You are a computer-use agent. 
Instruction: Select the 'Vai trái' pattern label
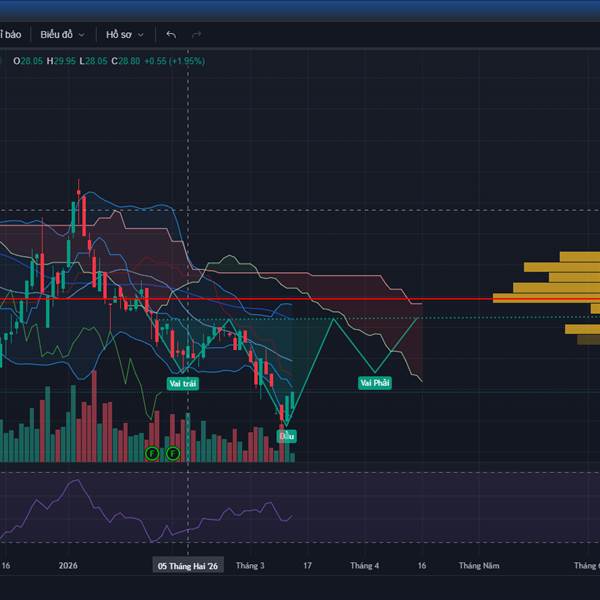coord(182,383)
